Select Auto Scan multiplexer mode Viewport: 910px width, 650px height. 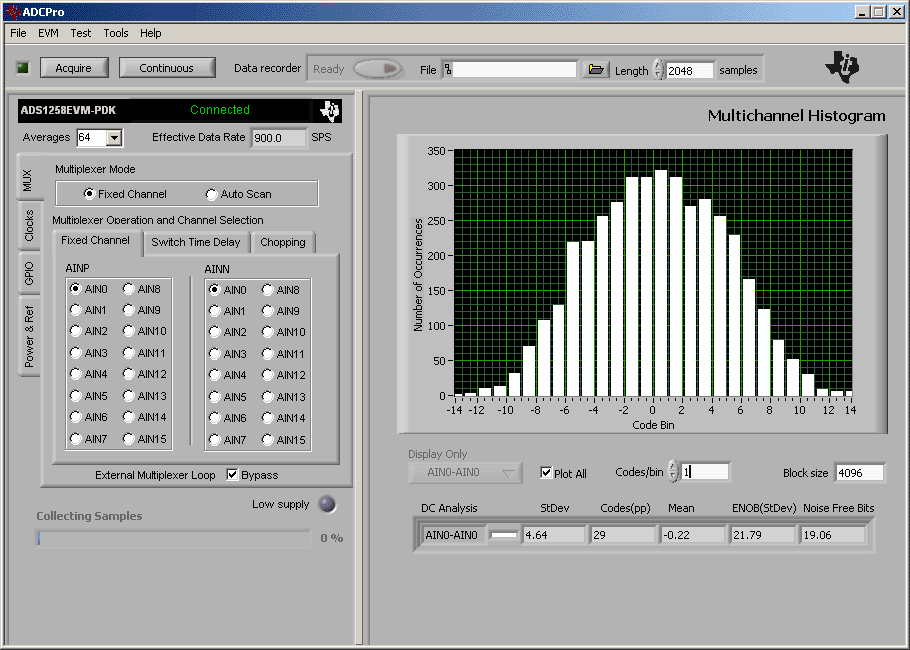point(211,193)
